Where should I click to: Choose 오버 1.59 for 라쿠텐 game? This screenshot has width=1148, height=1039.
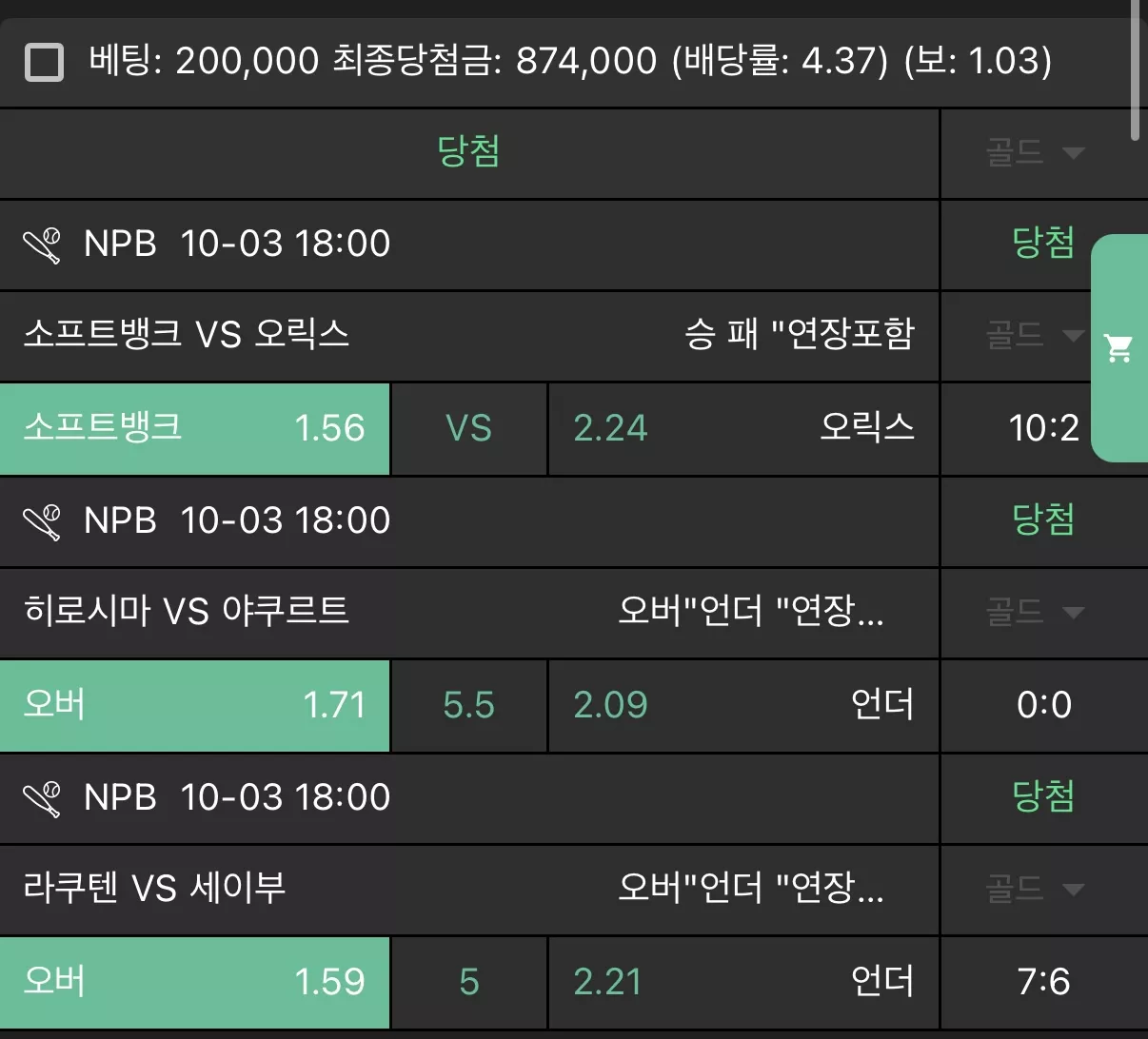(194, 983)
